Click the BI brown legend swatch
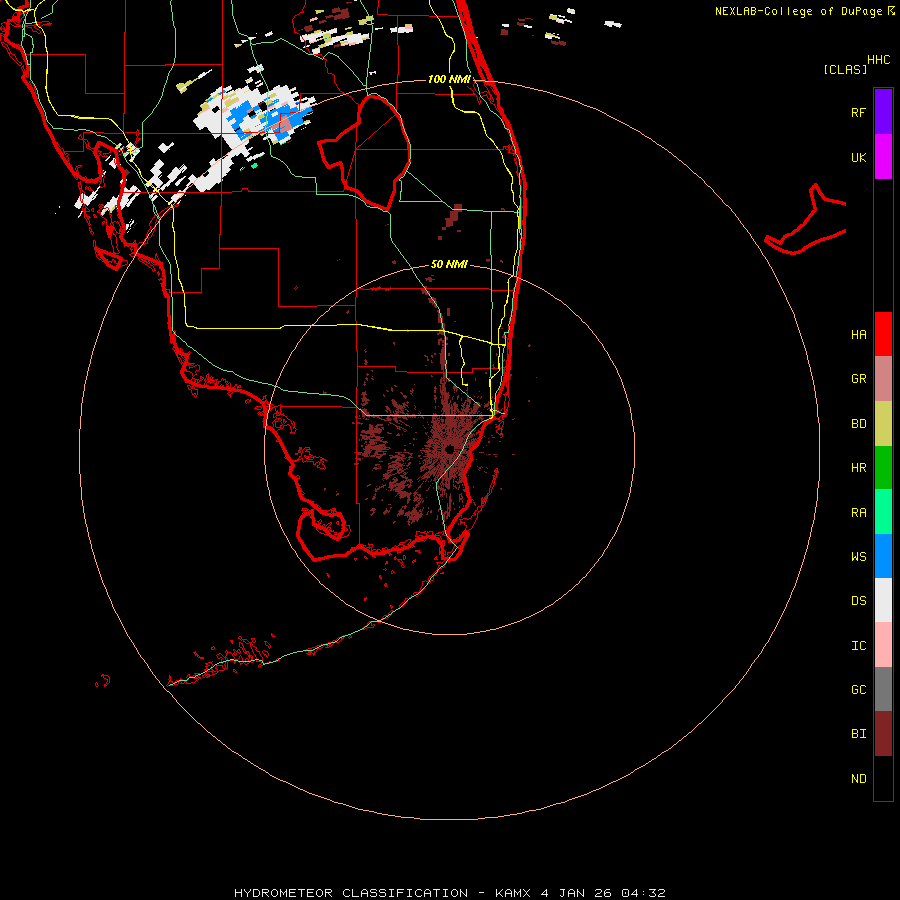900x900 pixels. tap(883, 734)
